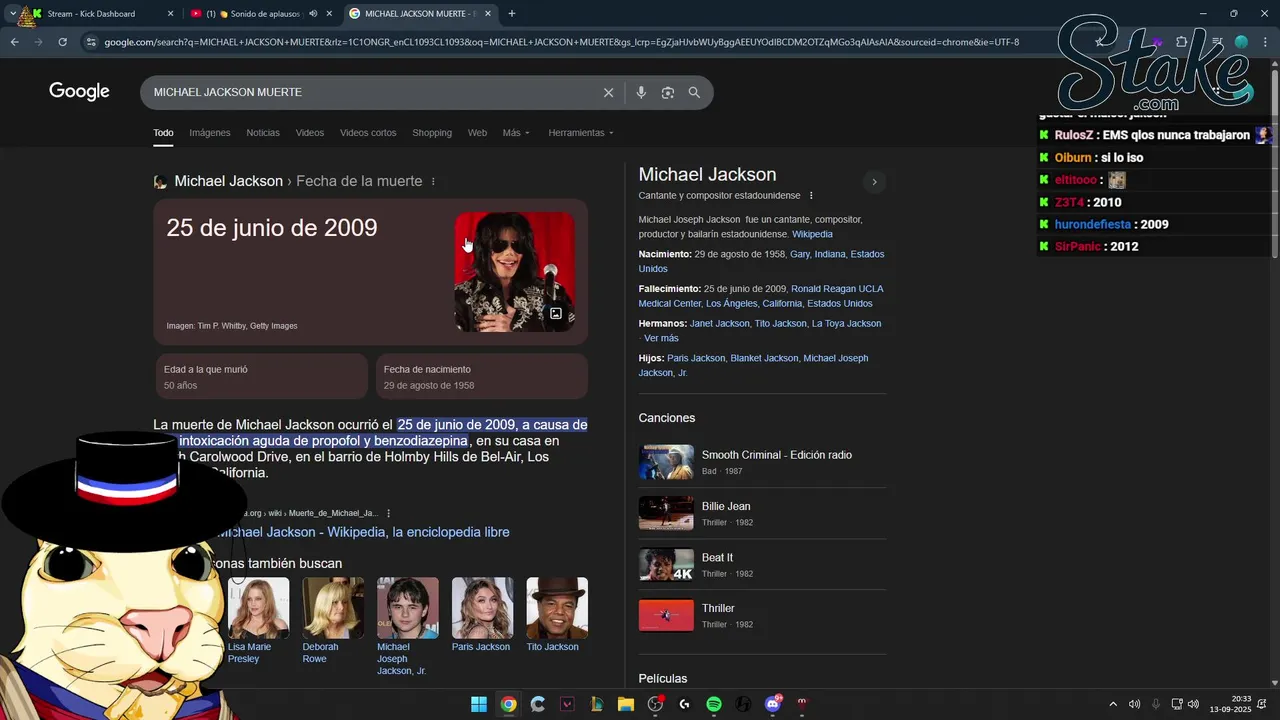Open the Tito Jackson photo thumbnail
Viewport: 1280px width, 720px height.
557,608
